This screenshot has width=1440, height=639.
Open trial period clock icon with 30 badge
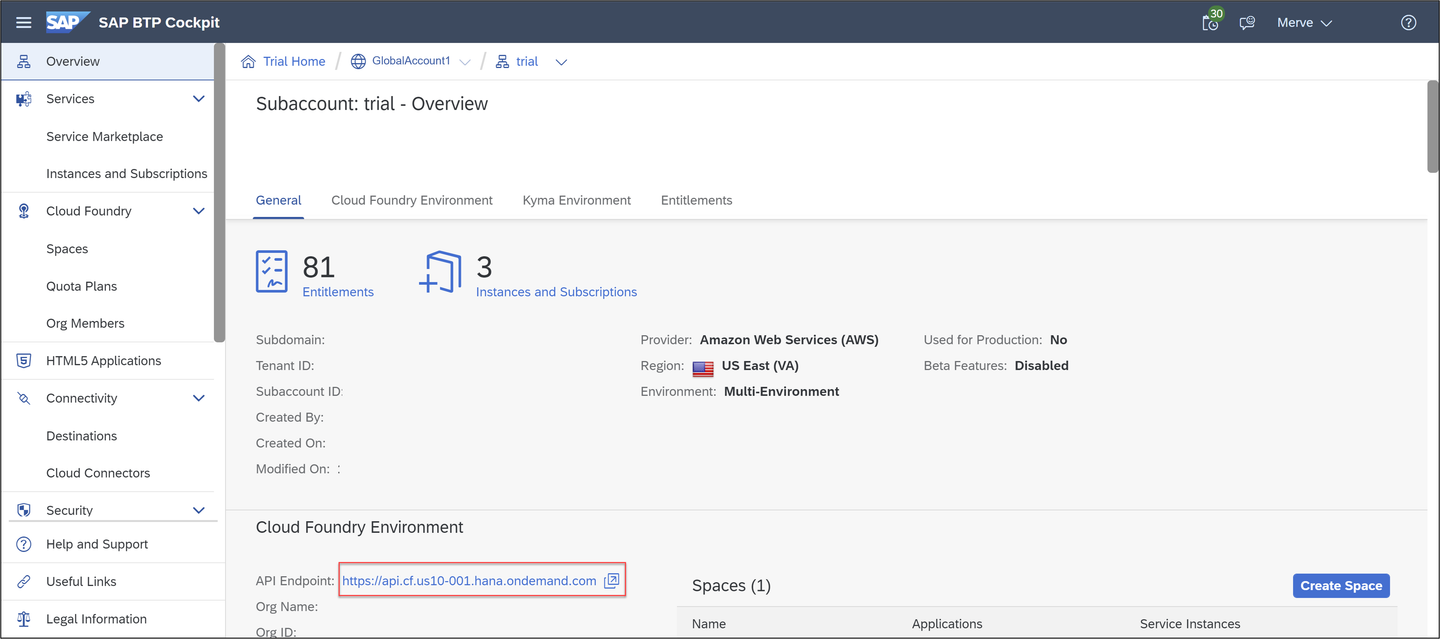(x=1212, y=21)
